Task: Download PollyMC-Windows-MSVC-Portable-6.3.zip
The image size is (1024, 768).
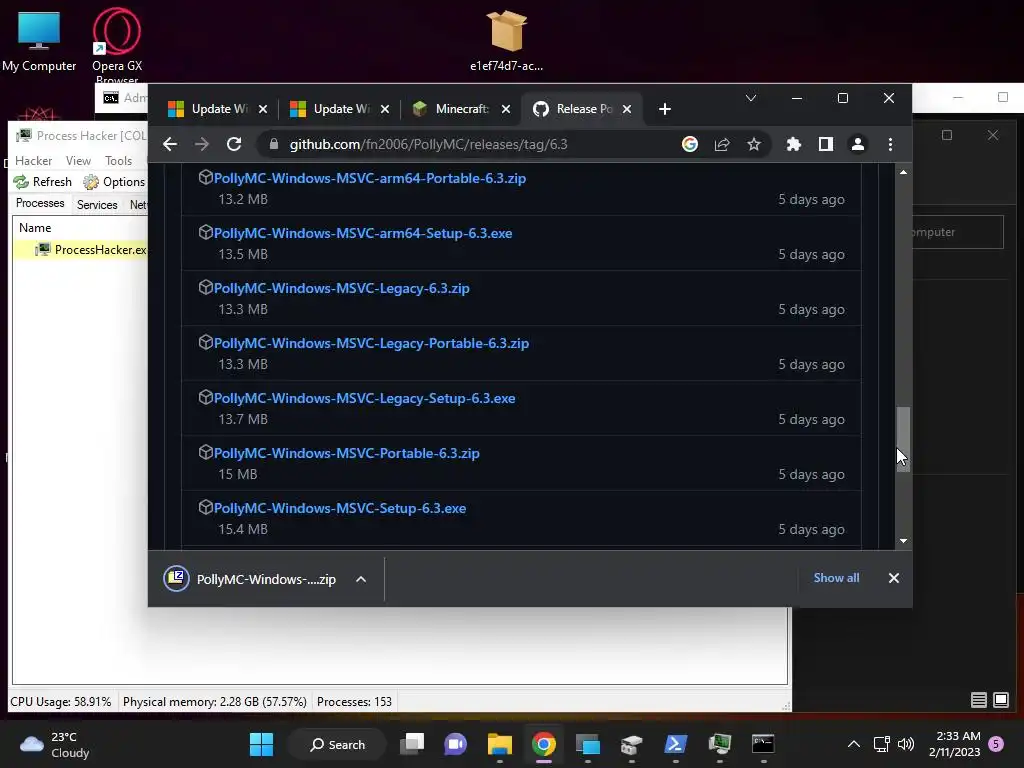Action: pos(346,453)
